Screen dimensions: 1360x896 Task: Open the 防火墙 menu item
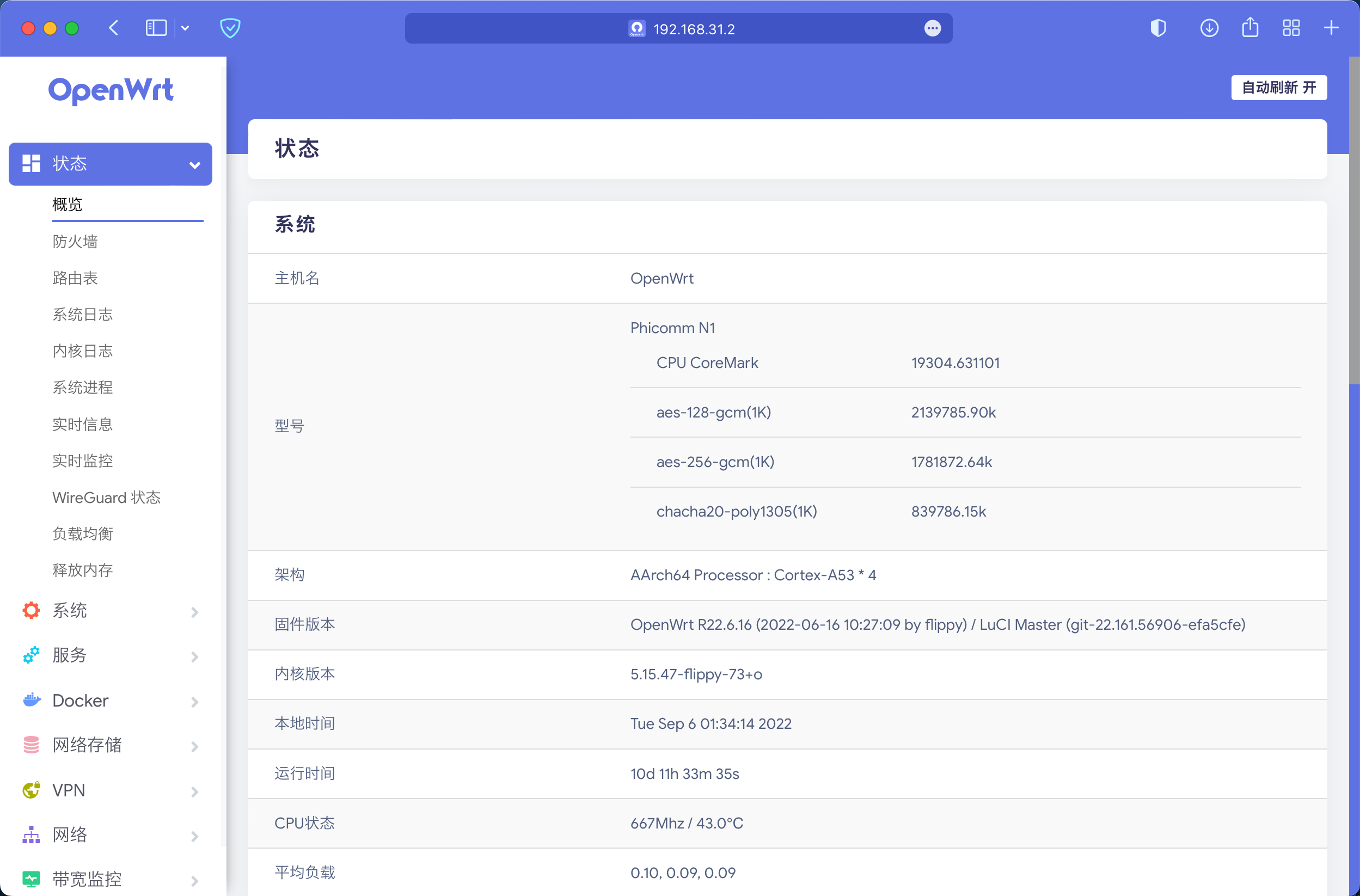tap(75, 241)
